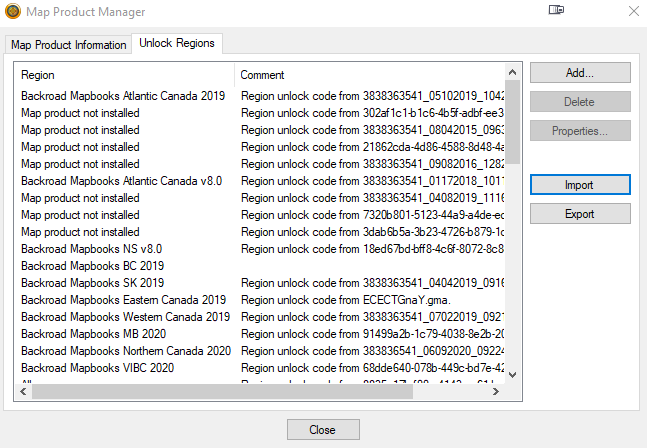
Task: Click the Close button at bottom
Action: point(323,430)
